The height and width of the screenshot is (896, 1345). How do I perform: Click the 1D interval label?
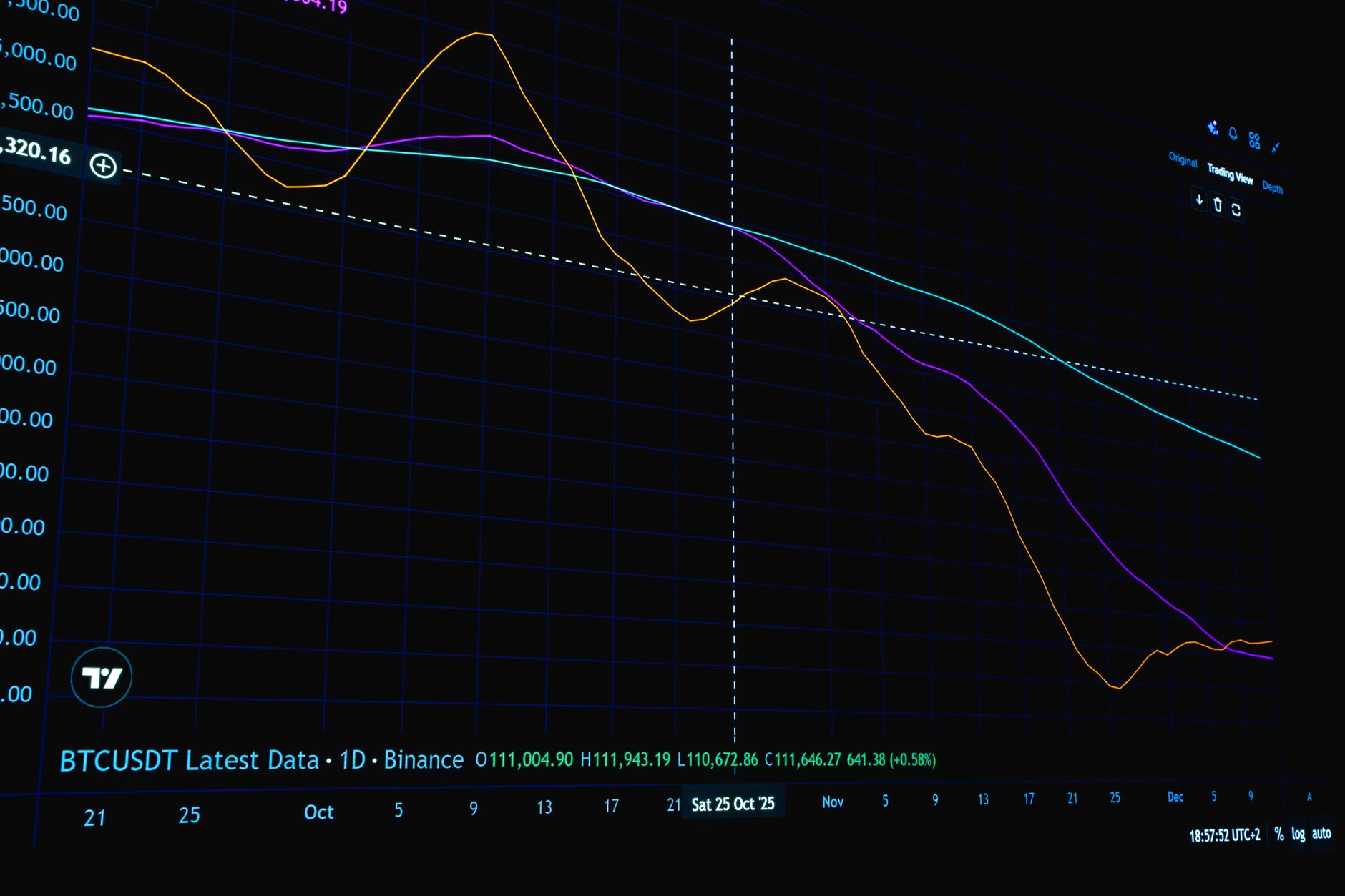point(352,760)
